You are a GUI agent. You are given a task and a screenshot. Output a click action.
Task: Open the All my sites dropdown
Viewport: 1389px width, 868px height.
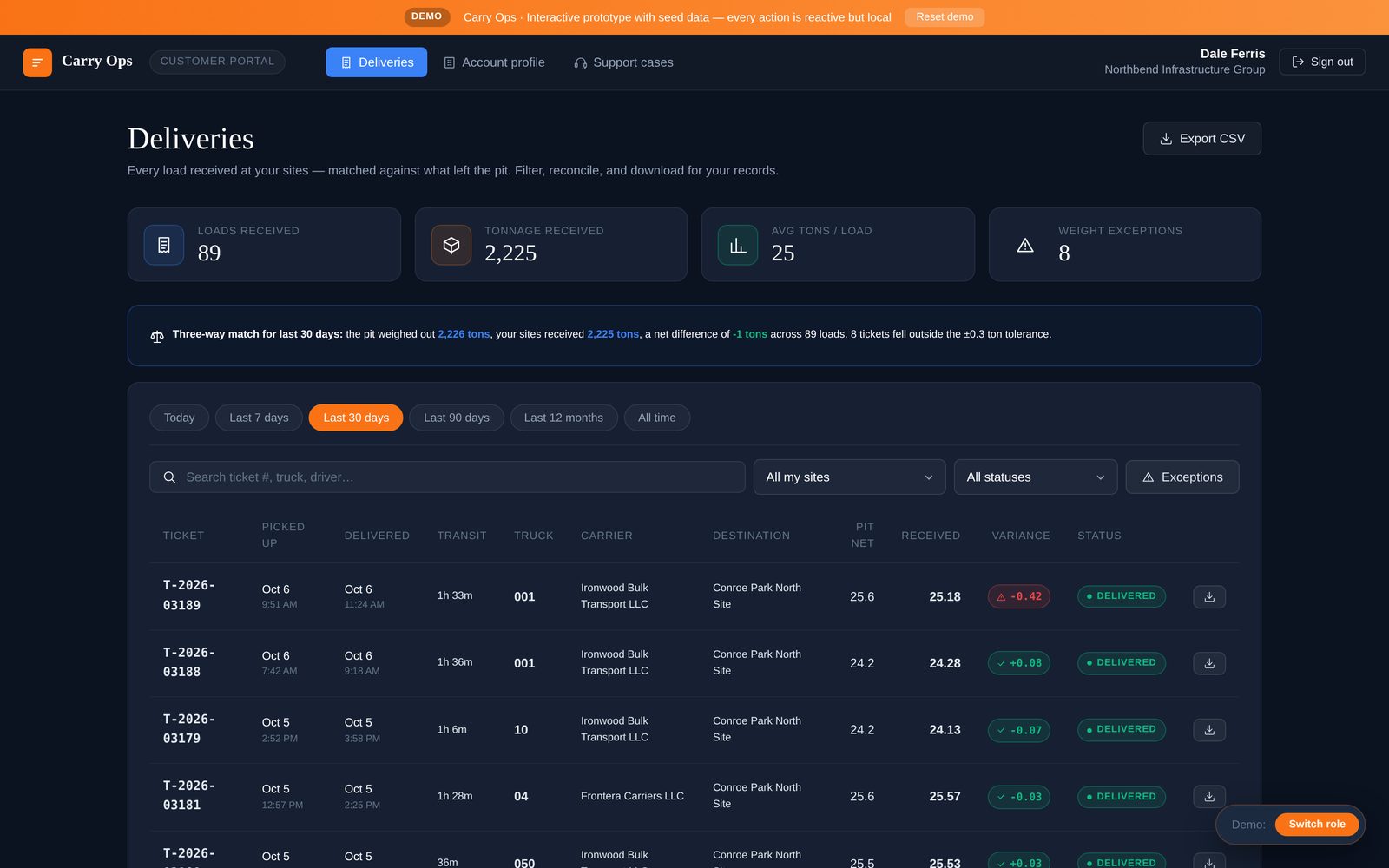849,477
